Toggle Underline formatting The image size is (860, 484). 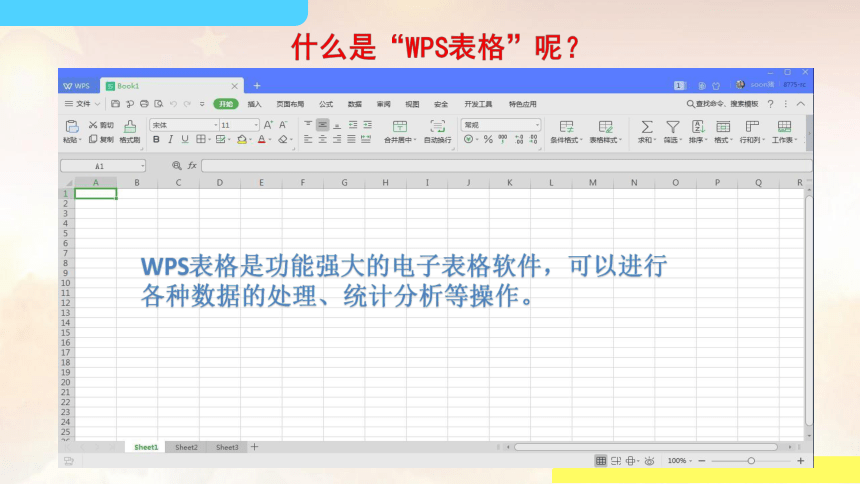(185, 139)
